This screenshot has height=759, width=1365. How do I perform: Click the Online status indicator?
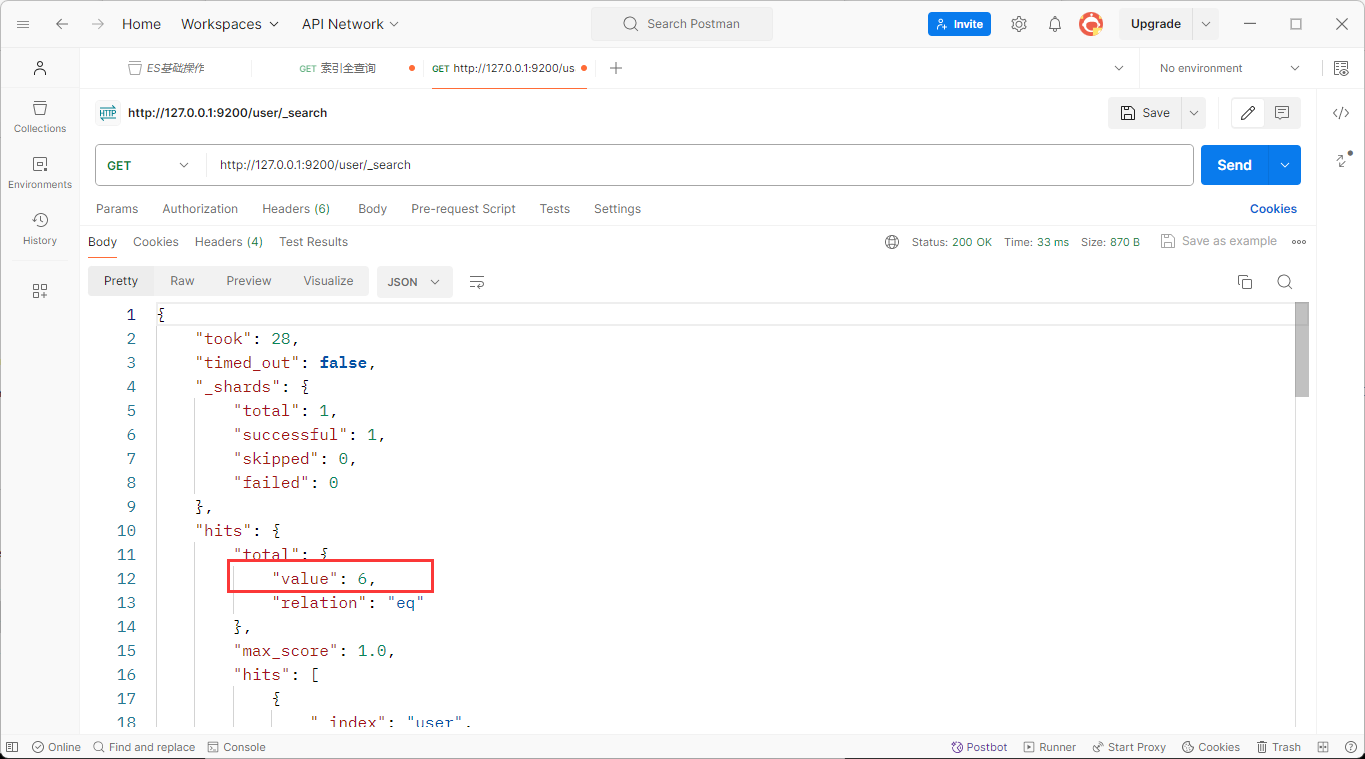click(56, 747)
